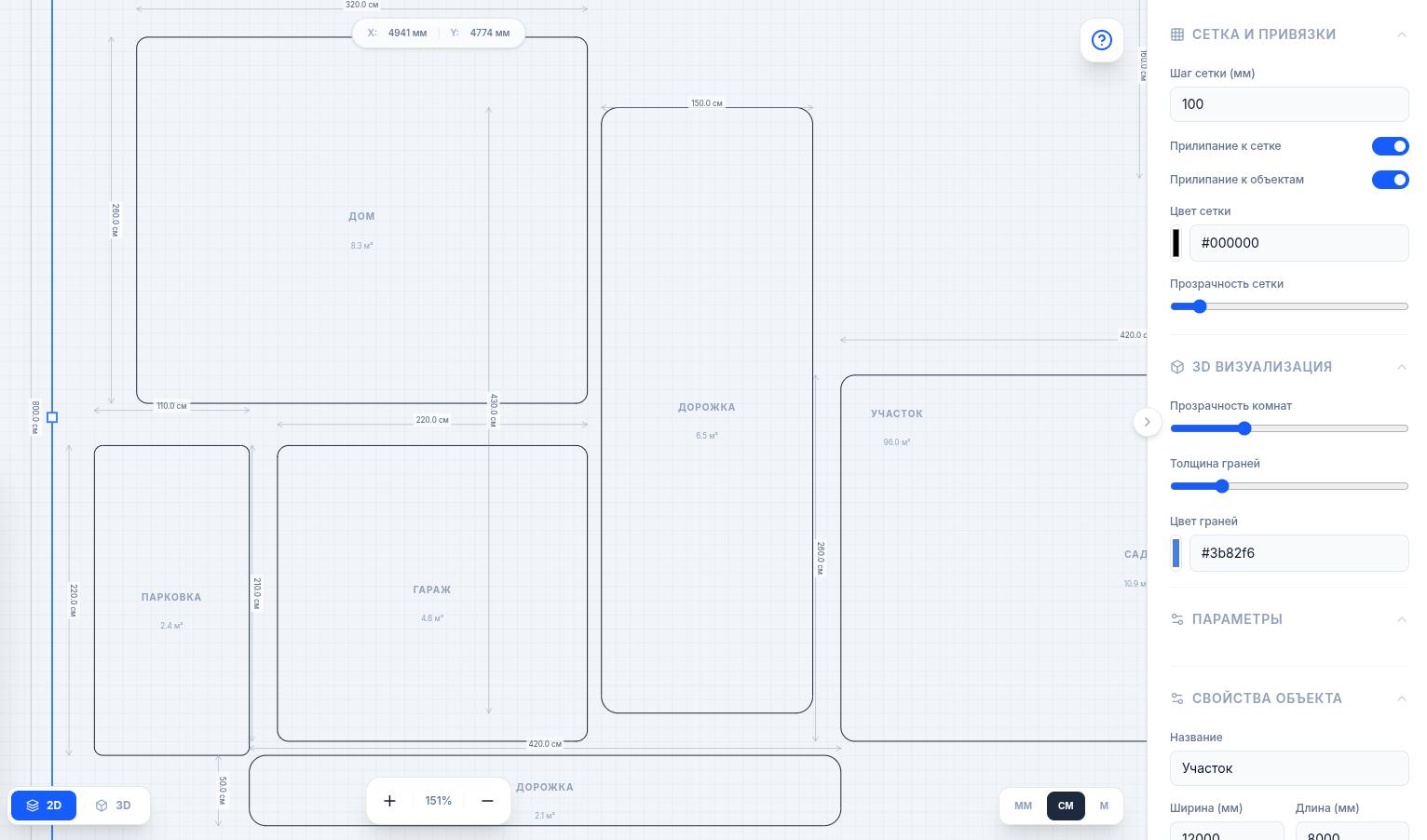Select the СМ measurement unit
Image resolution: width=1427 pixels, height=840 pixels.
pos(1066,806)
